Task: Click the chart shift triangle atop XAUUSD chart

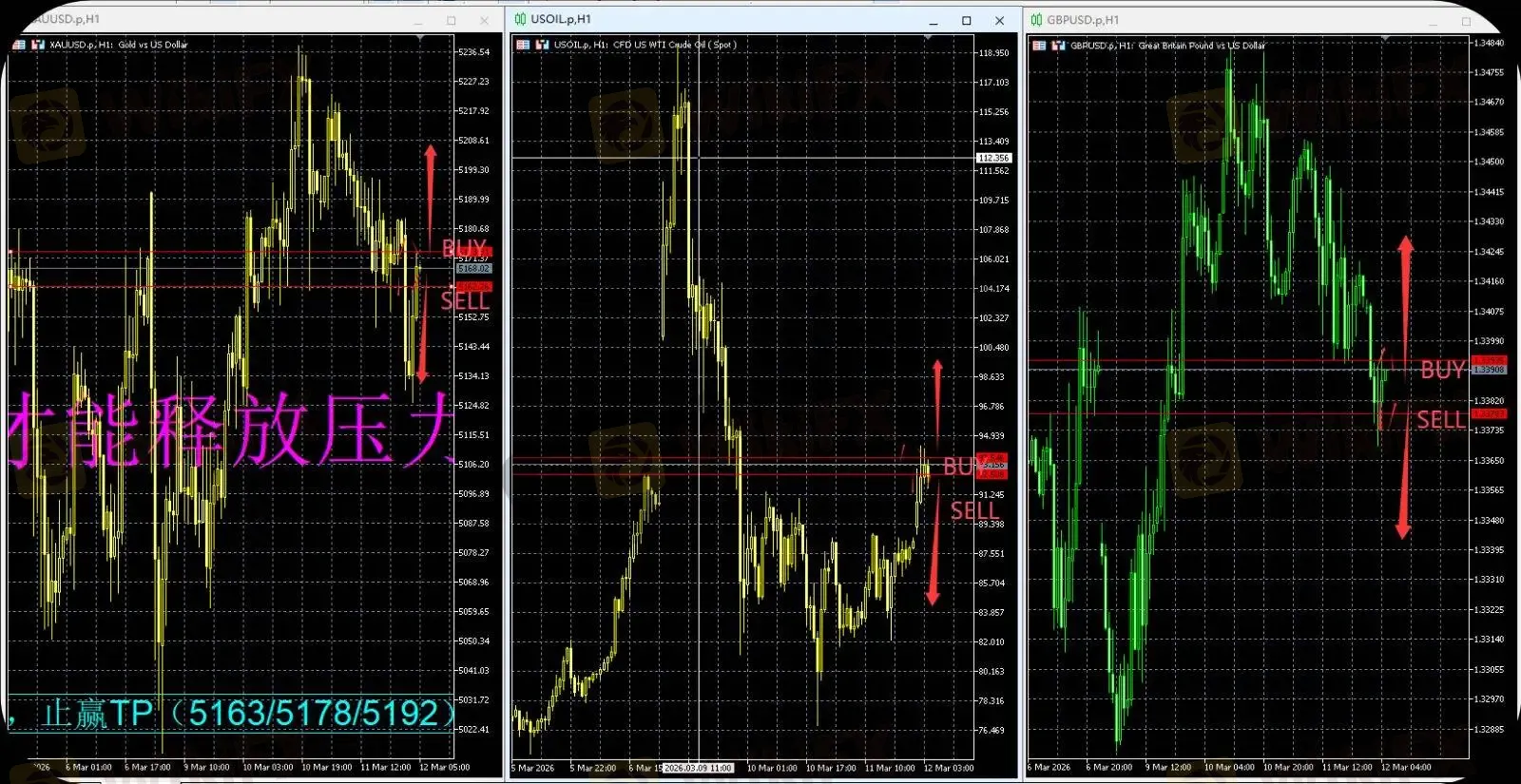Action: pyautogui.click(x=420, y=38)
